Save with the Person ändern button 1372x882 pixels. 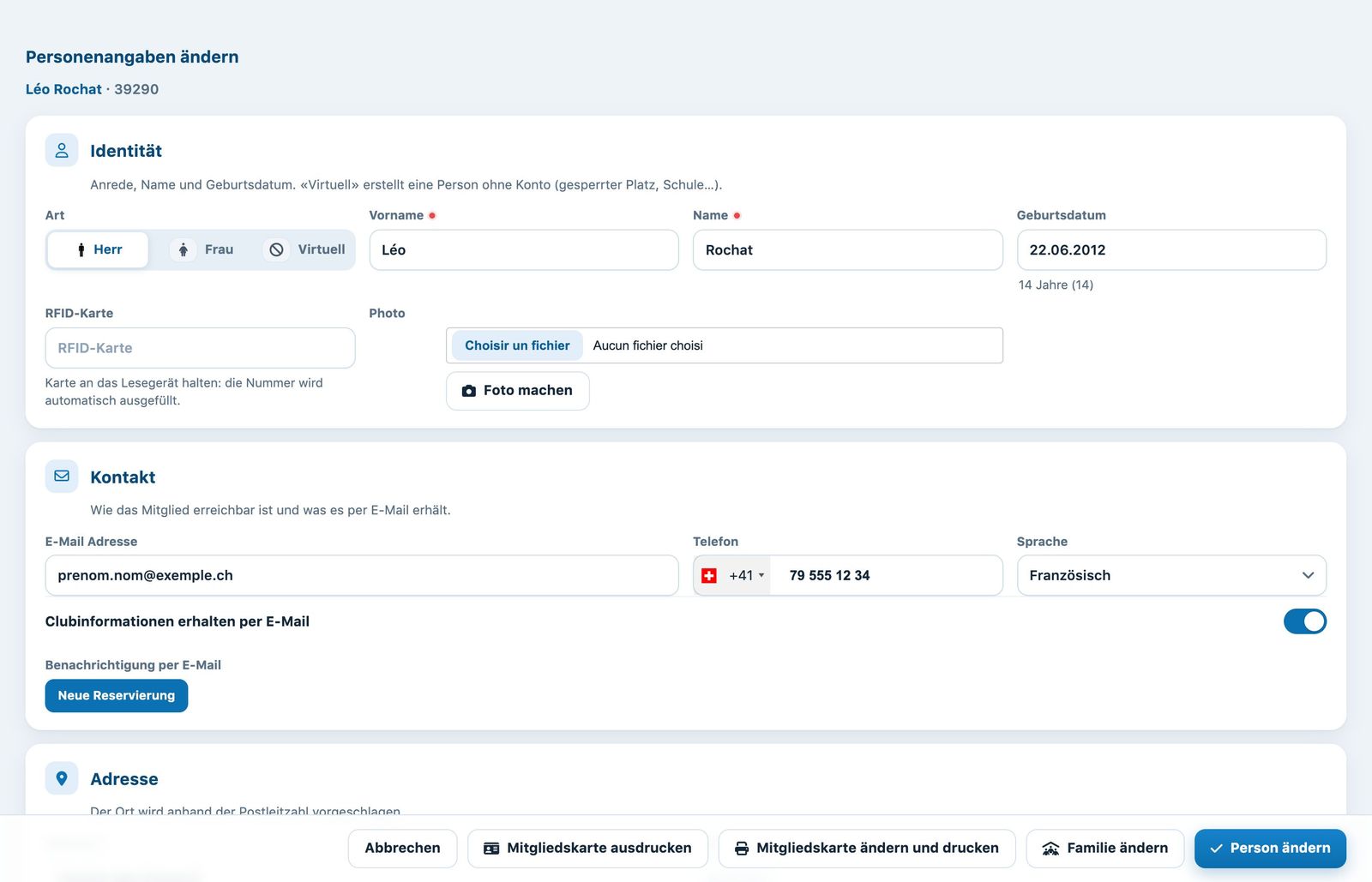tap(1270, 849)
